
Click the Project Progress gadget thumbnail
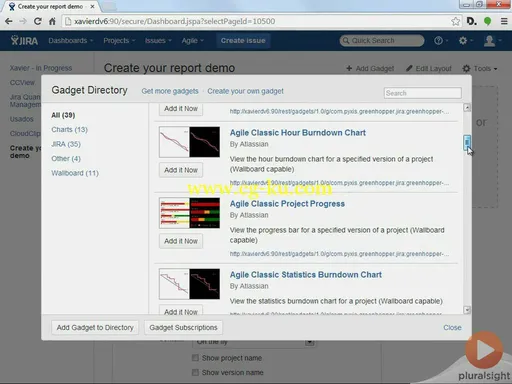189,213
